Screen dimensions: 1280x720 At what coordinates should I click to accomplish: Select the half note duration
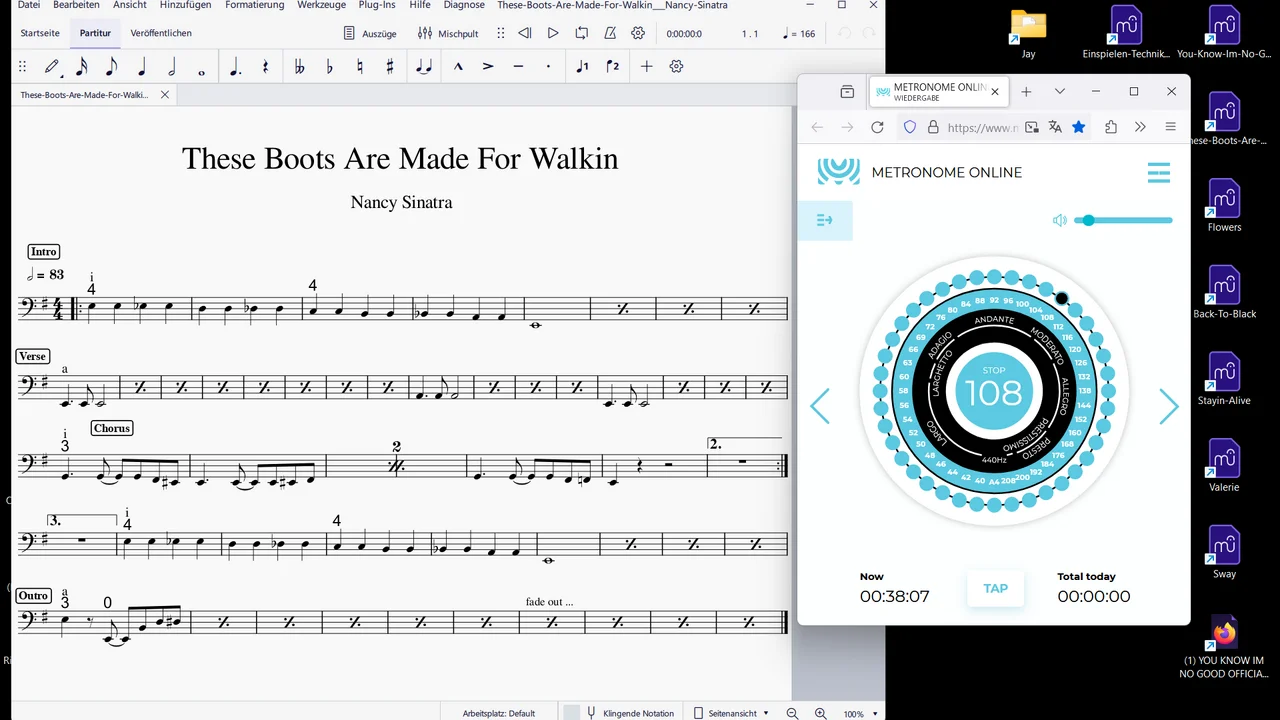[x=172, y=67]
